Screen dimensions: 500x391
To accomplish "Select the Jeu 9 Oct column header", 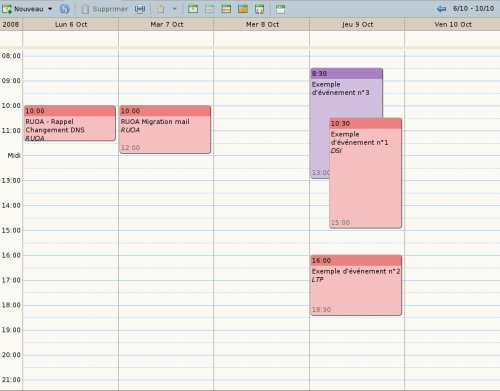I will click(x=357, y=24).
